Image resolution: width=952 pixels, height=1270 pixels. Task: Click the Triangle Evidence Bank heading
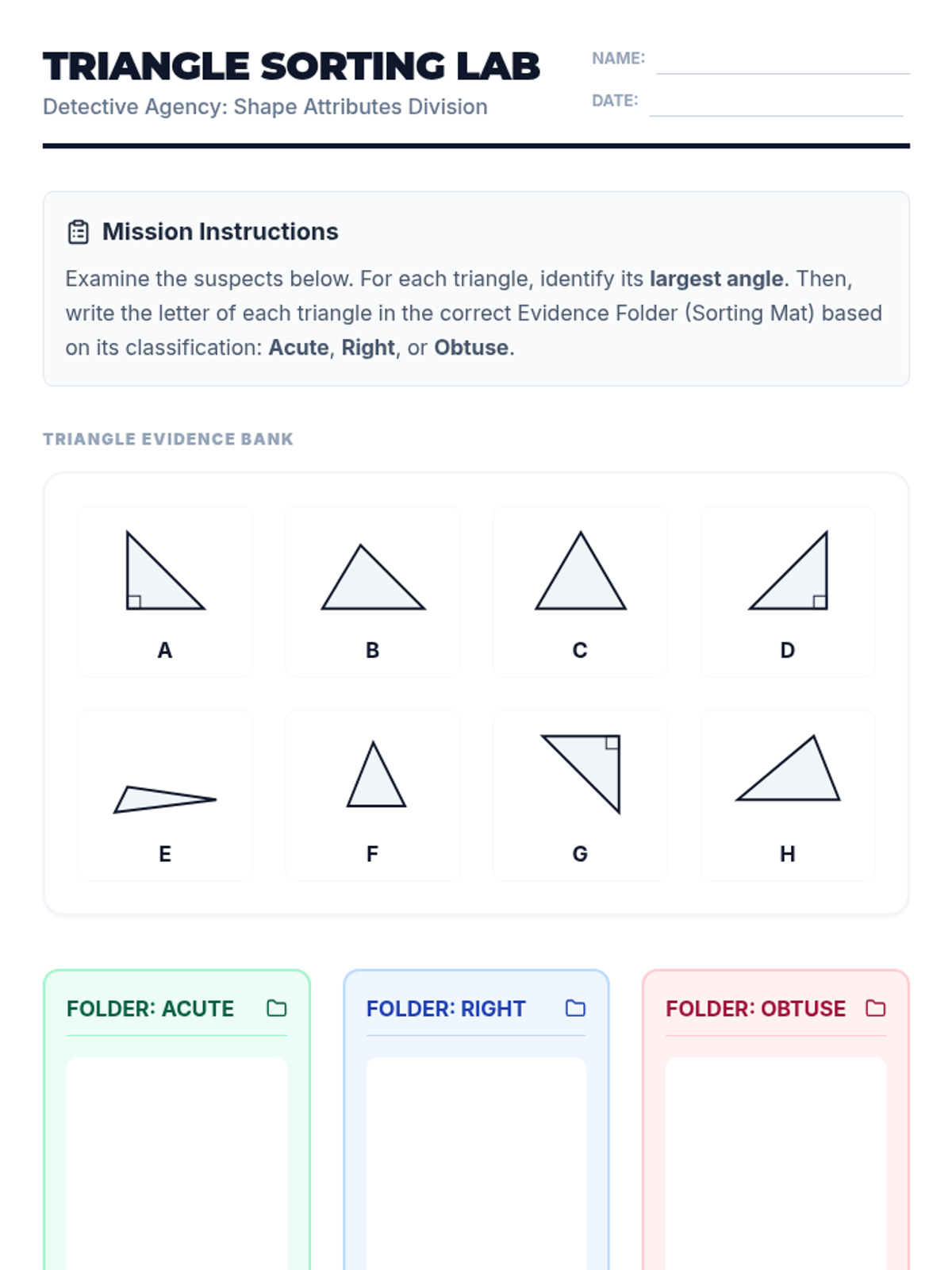click(x=168, y=439)
